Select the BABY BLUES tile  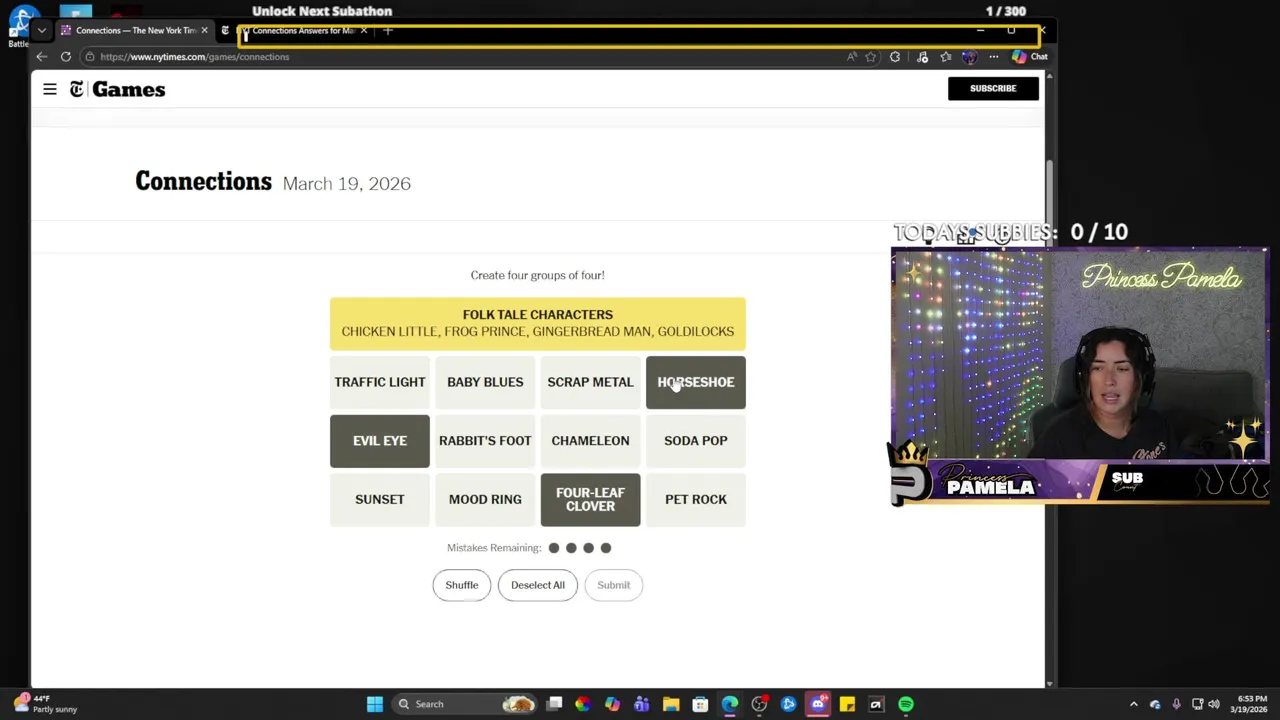(485, 382)
